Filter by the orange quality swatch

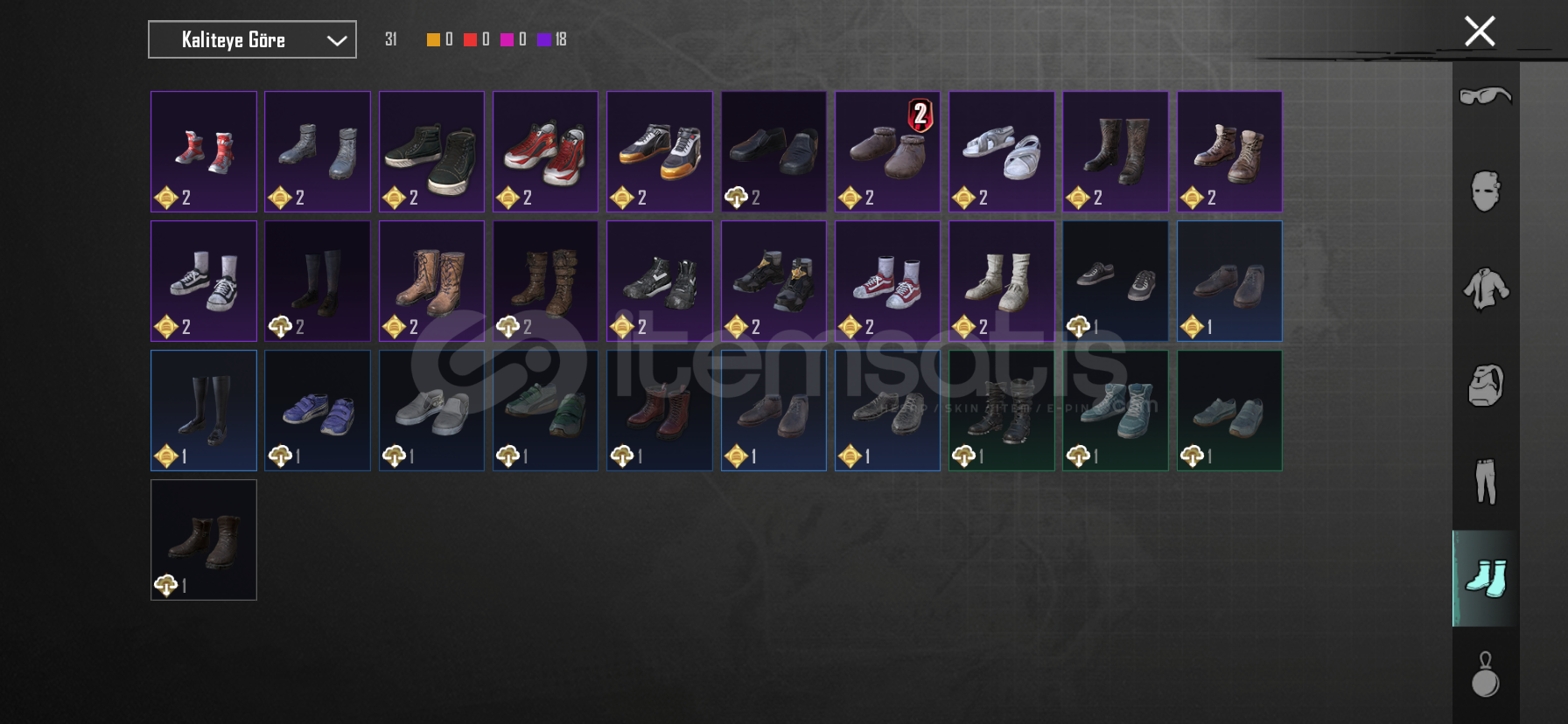pyautogui.click(x=433, y=39)
